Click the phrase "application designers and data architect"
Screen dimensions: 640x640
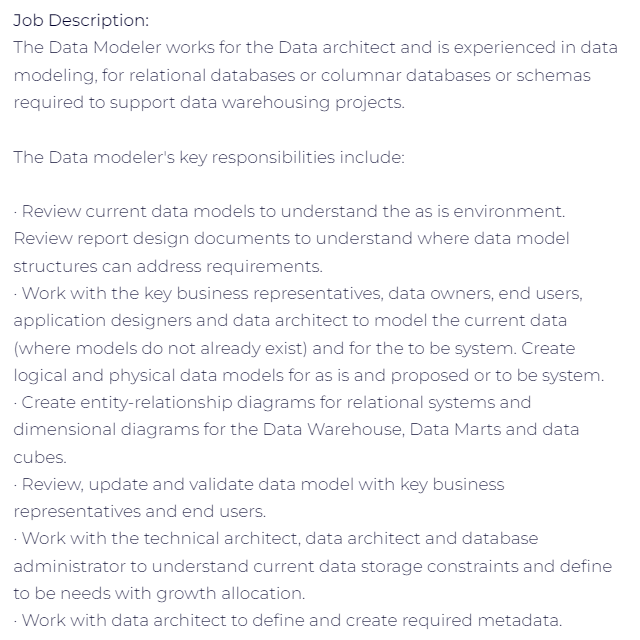pos(170,320)
